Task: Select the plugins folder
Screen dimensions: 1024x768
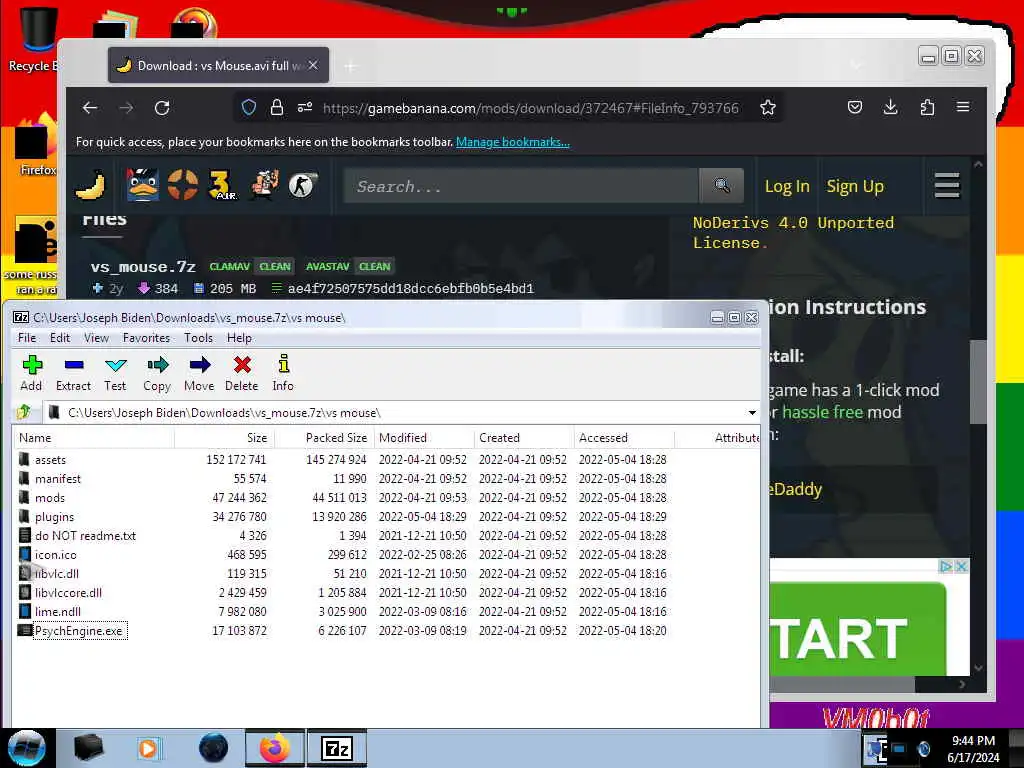Action: click(x=54, y=517)
